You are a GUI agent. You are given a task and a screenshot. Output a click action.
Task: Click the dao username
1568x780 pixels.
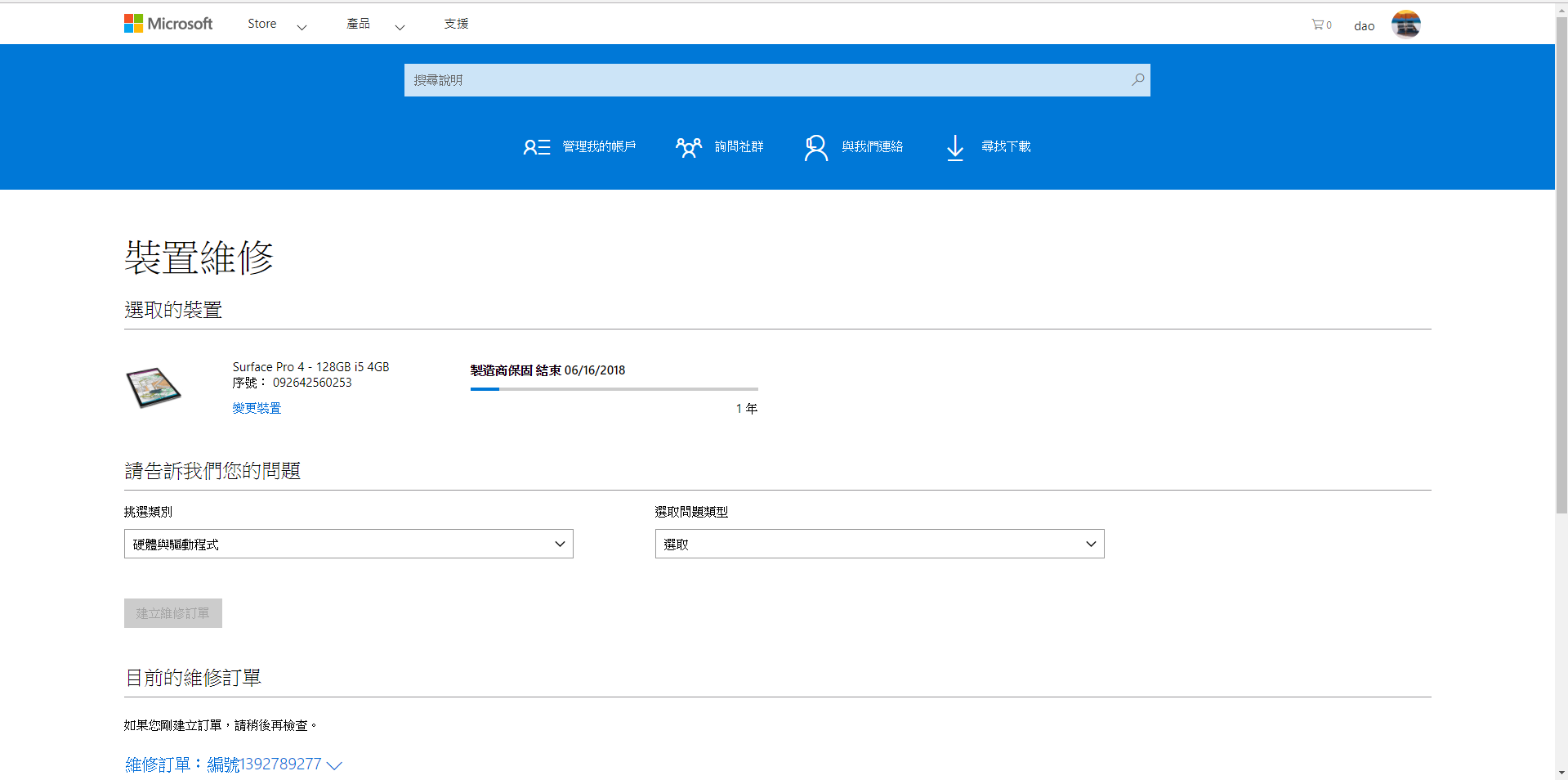[x=1364, y=26]
